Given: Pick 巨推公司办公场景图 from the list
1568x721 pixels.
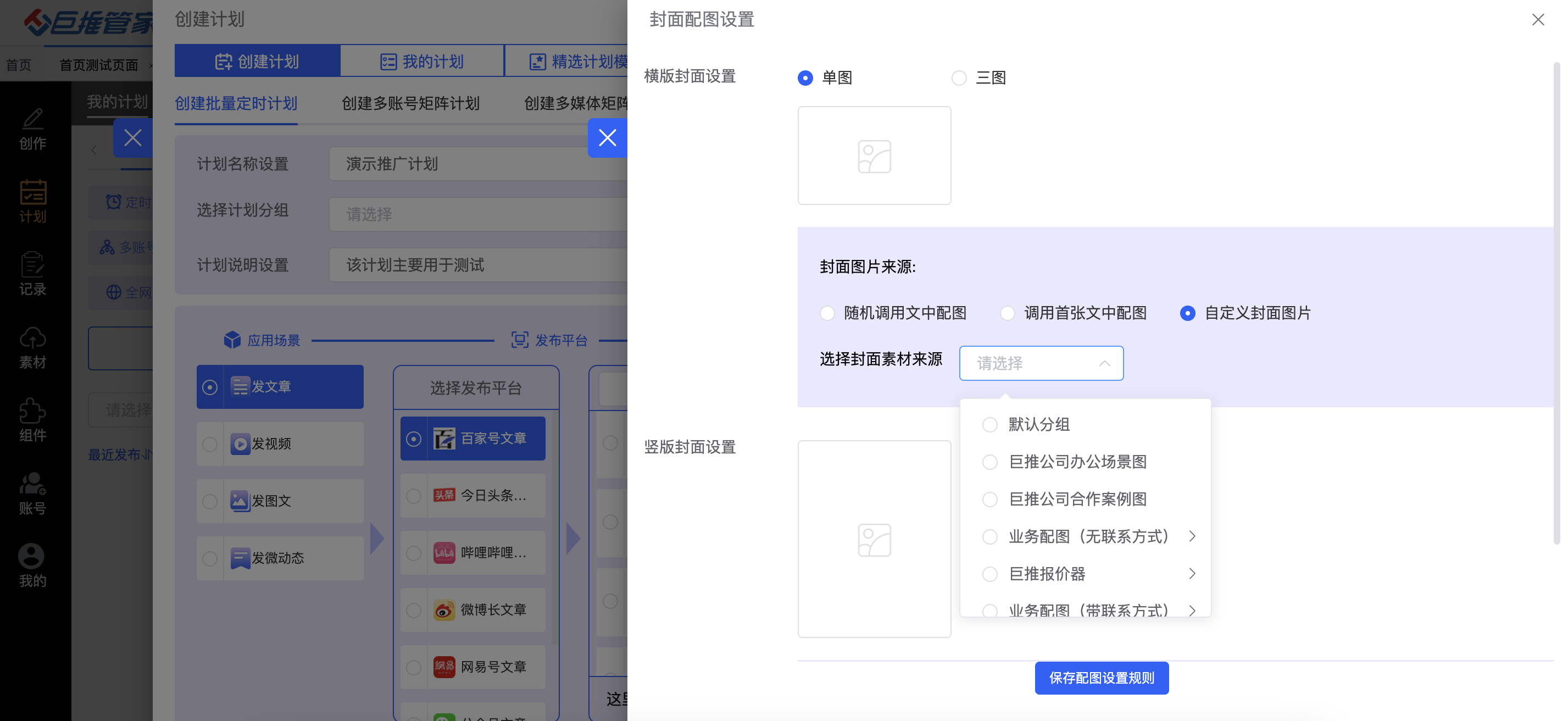Looking at the screenshot, I should tap(1077, 462).
